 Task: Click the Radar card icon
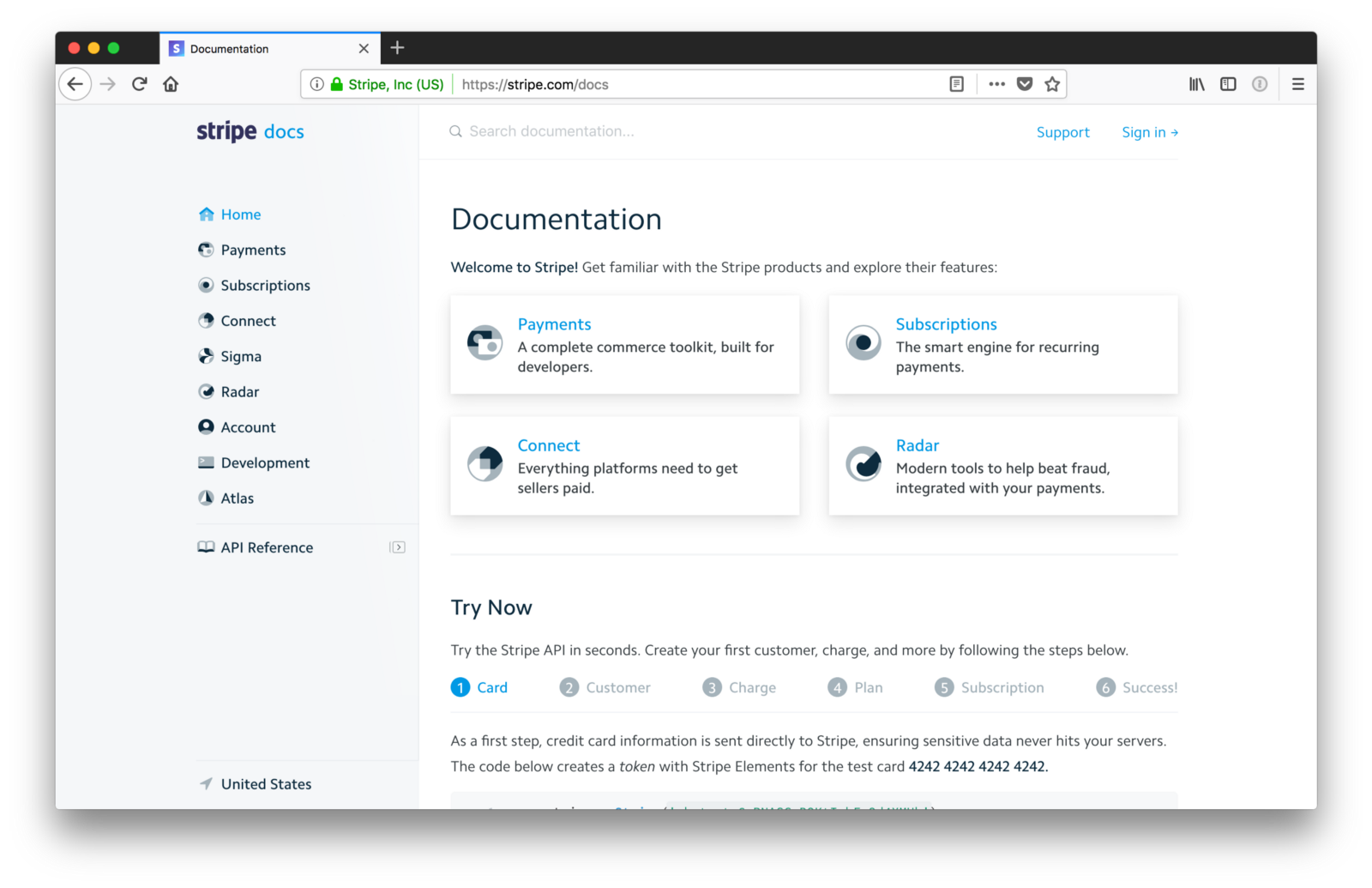[x=864, y=464]
